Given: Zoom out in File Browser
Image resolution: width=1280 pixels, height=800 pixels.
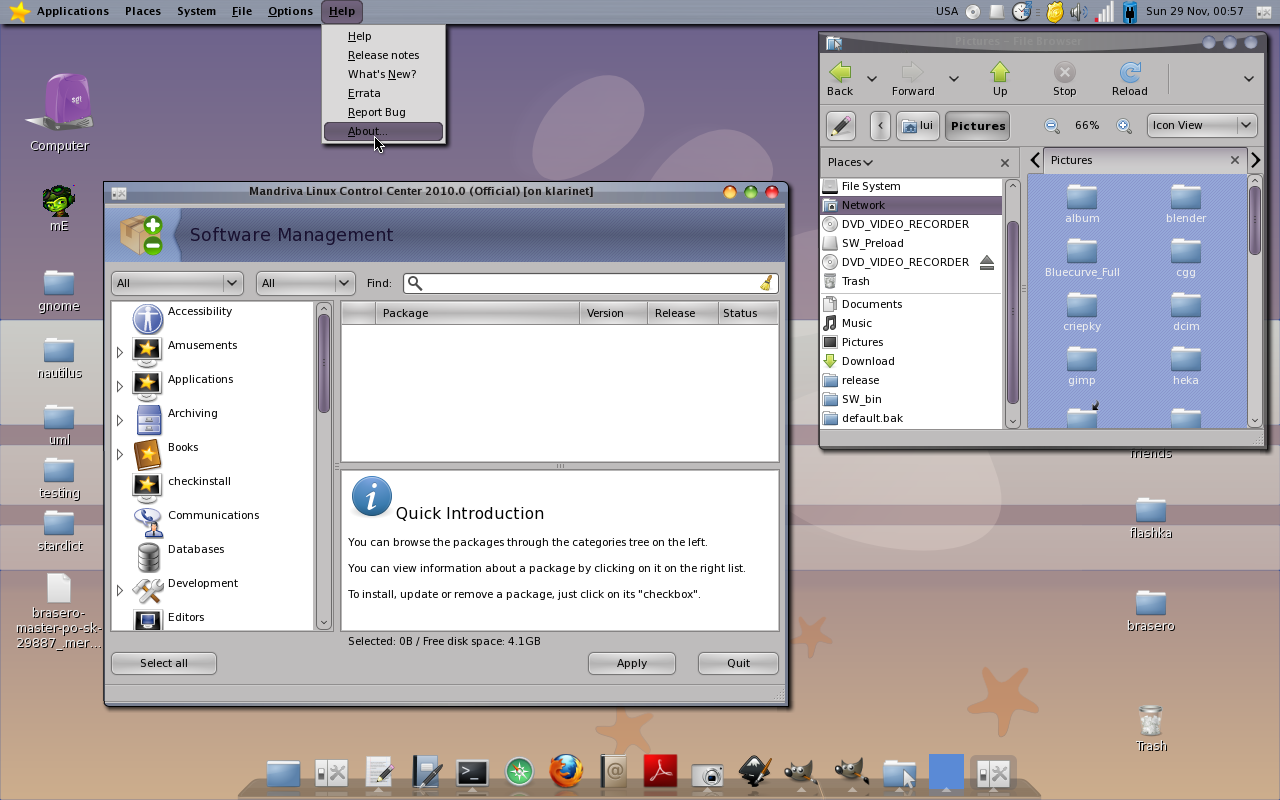Looking at the screenshot, I should coord(1052,126).
